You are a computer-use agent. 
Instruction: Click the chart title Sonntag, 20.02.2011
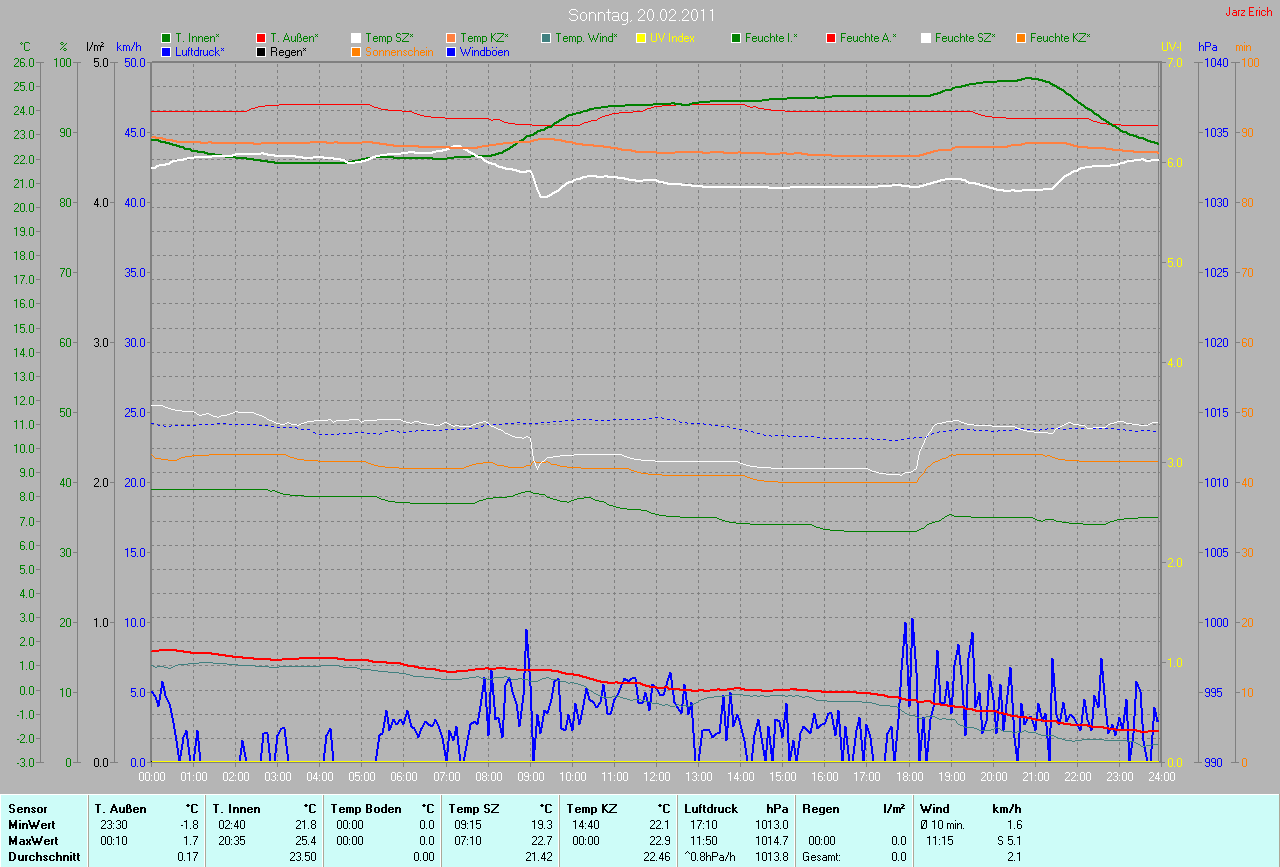click(x=639, y=15)
